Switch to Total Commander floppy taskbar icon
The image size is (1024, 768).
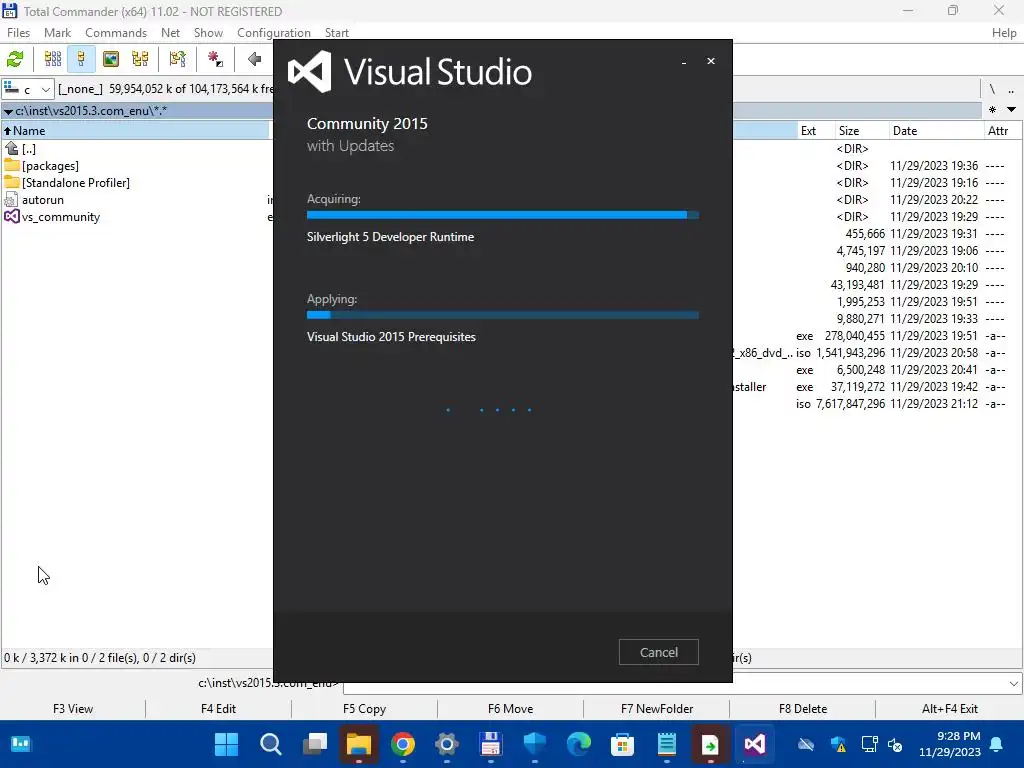tap(490, 744)
